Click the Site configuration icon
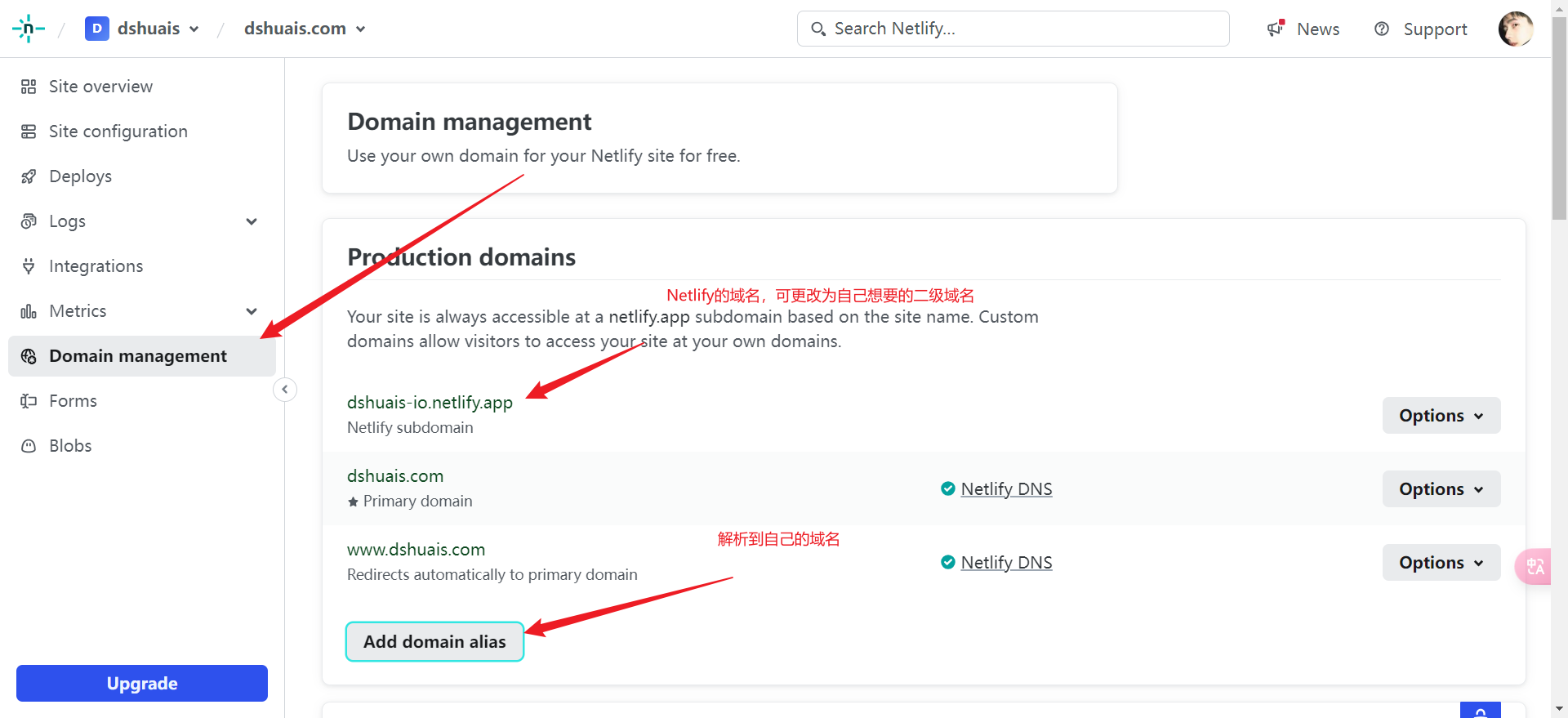This screenshot has width=1568, height=718. click(x=29, y=132)
